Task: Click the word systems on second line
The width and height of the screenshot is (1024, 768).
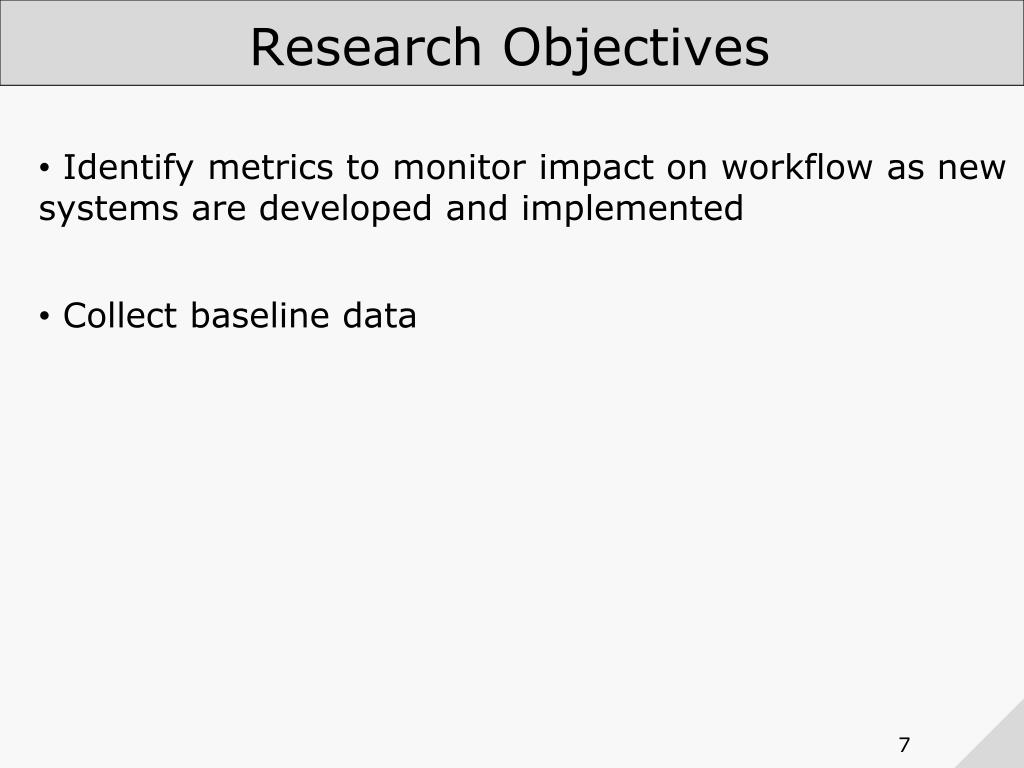Action: [108, 210]
